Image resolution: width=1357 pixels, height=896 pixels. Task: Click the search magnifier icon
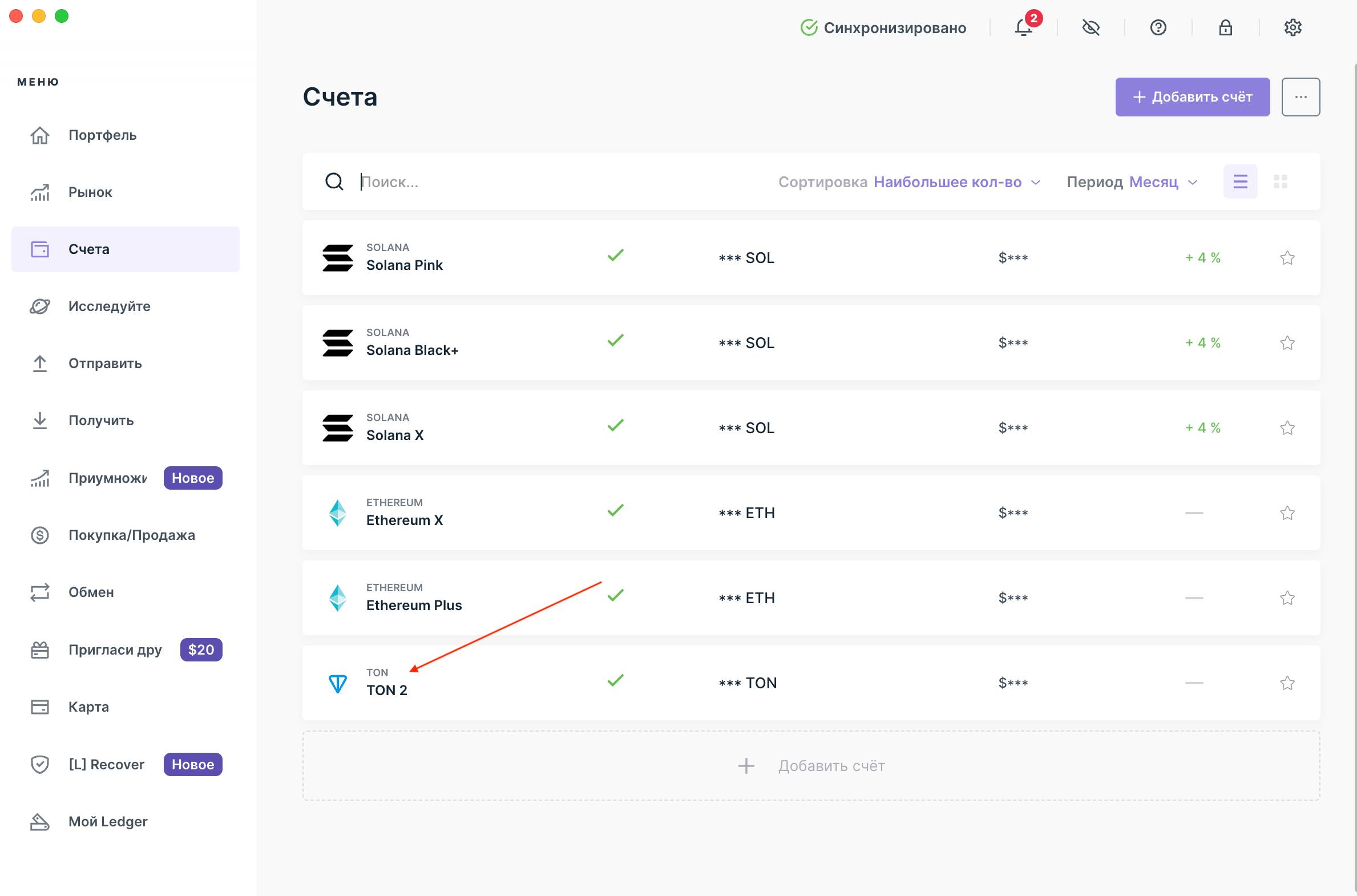point(334,181)
